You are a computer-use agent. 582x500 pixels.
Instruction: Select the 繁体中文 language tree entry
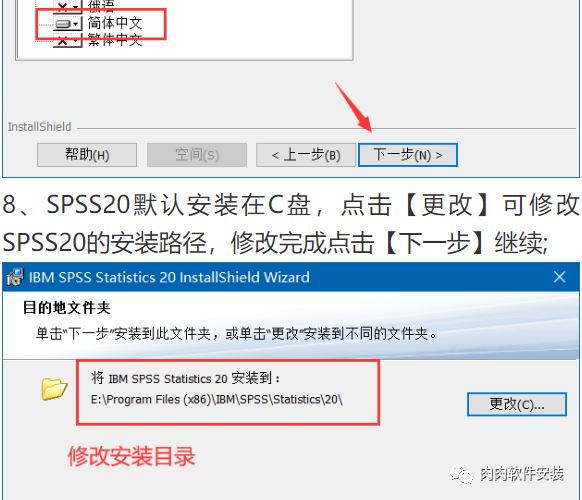point(115,40)
